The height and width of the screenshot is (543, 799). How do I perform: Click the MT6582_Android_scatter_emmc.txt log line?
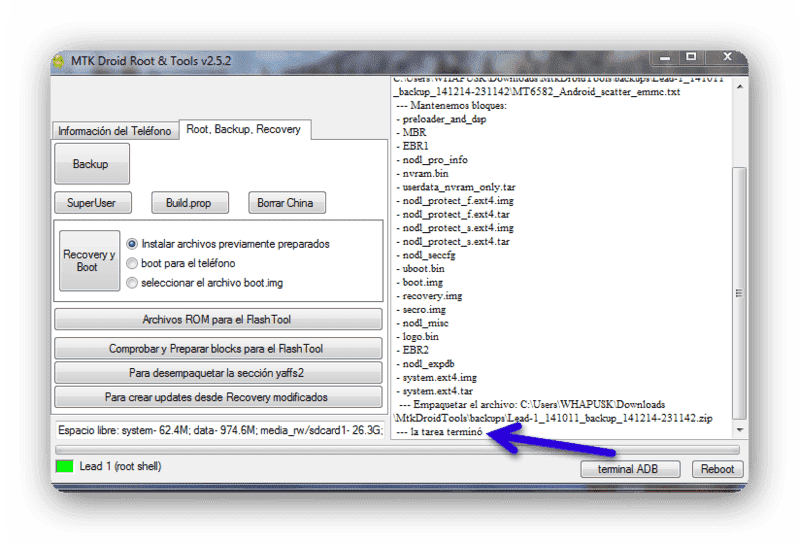click(537, 92)
